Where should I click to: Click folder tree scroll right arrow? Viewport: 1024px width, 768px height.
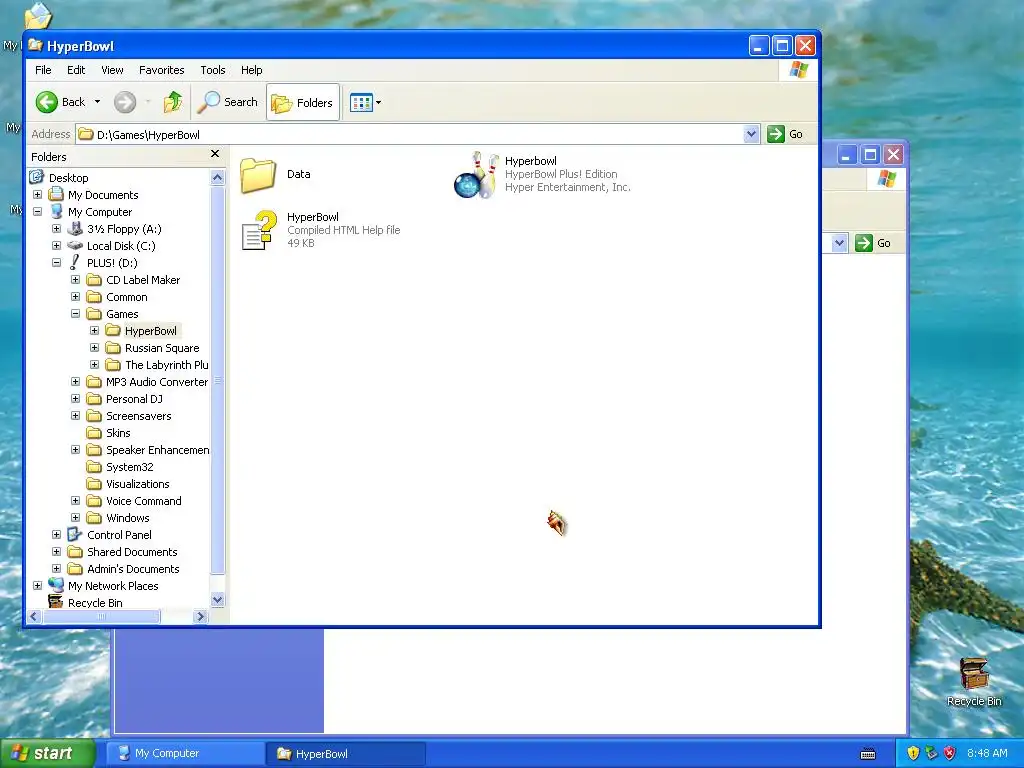tap(200, 616)
